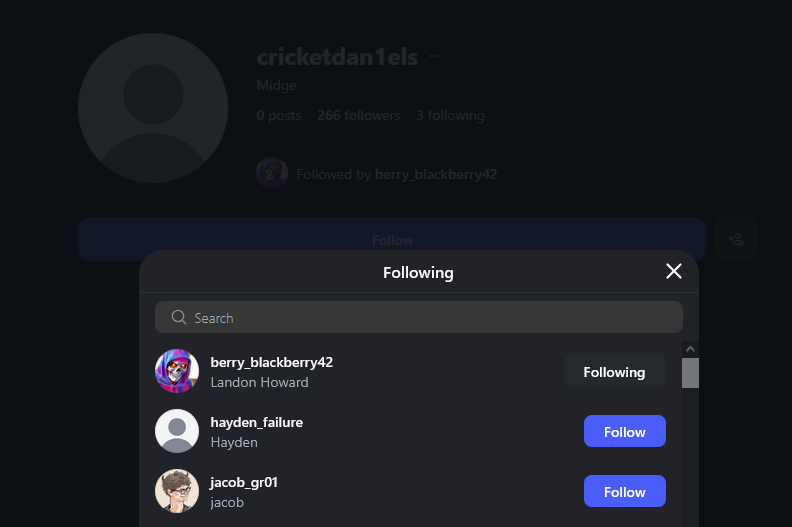Open hayden_failure default avatar
792x527 pixels.
(177, 431)
